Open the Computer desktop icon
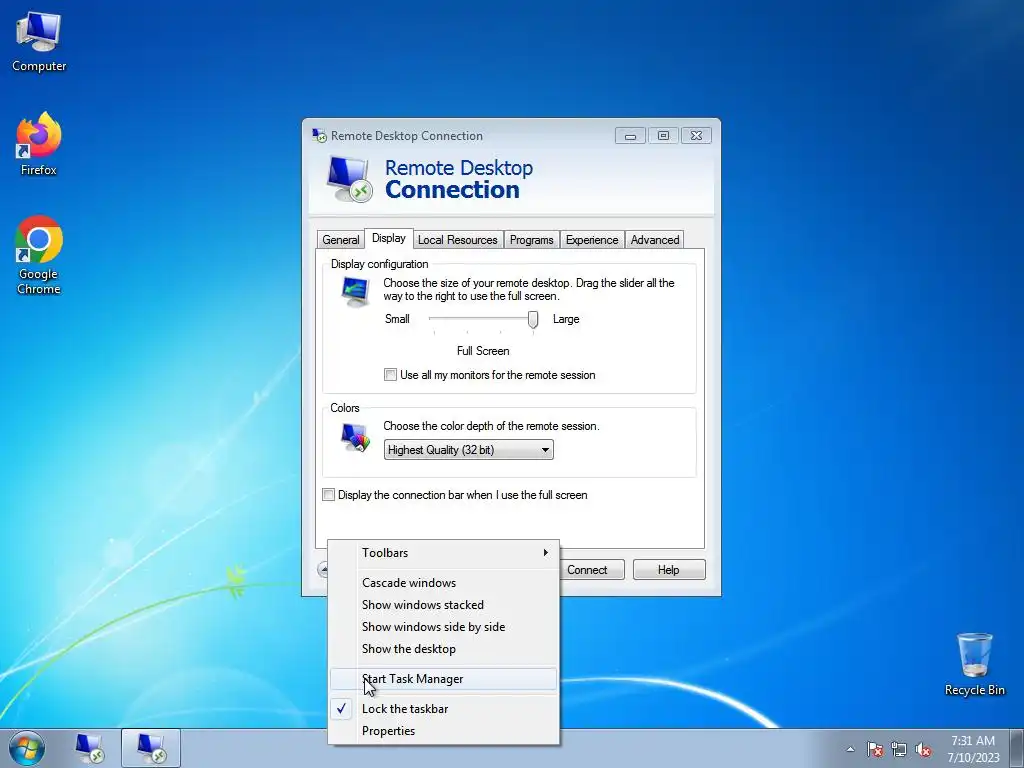The width and height of the screenshot is (1024, 768). (x=39, y=42)
